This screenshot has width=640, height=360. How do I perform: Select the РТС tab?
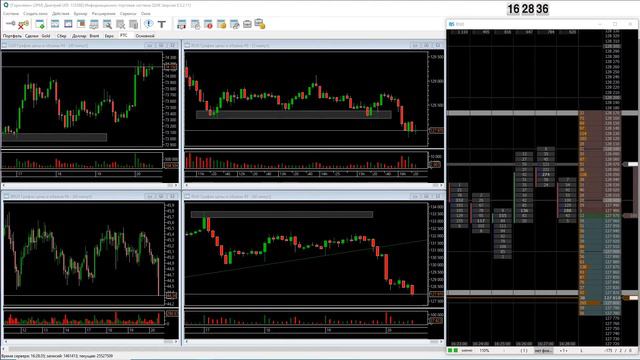124,36
